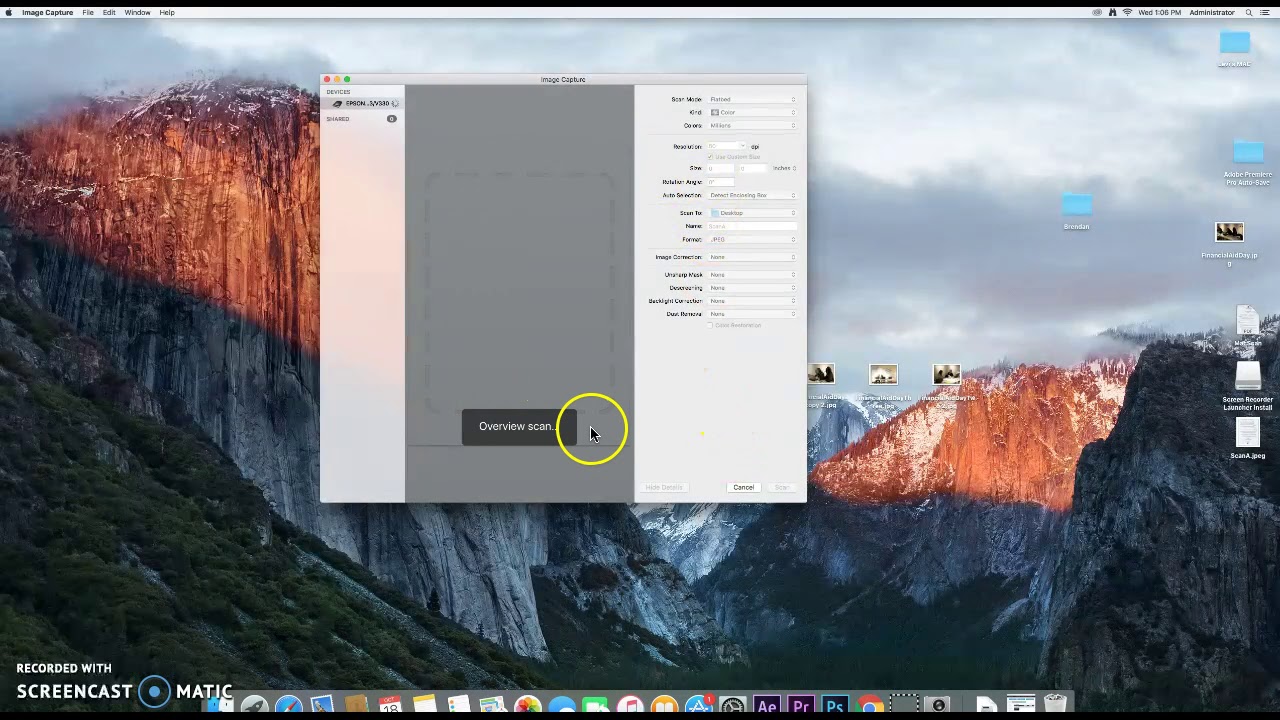Open the Scan Mode dropdown

(x=752, y=99)
